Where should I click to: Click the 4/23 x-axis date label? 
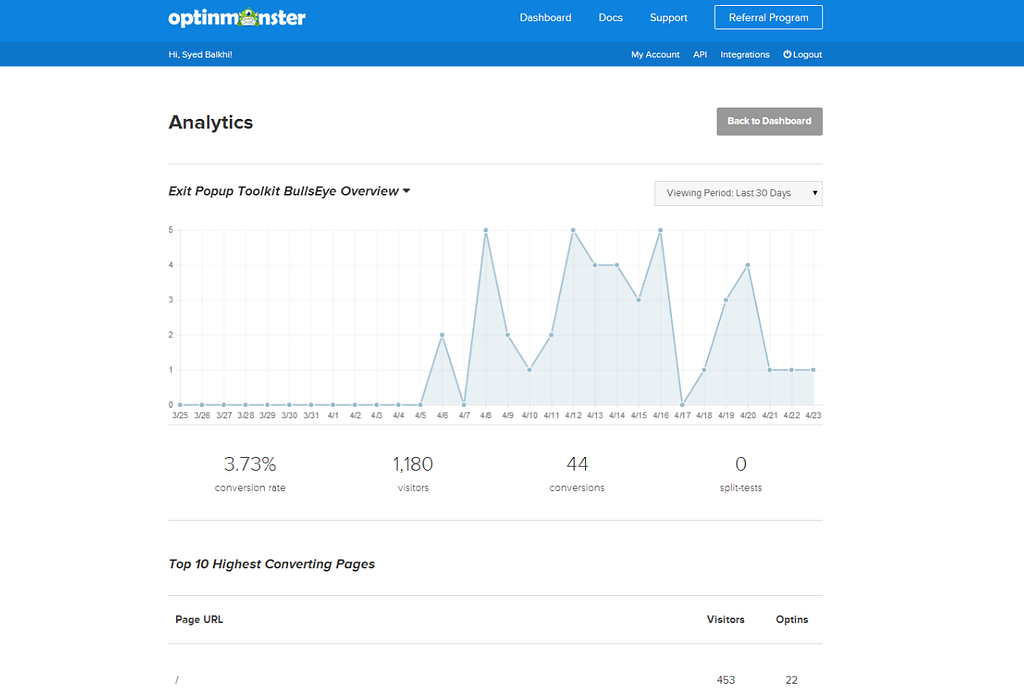813,415
